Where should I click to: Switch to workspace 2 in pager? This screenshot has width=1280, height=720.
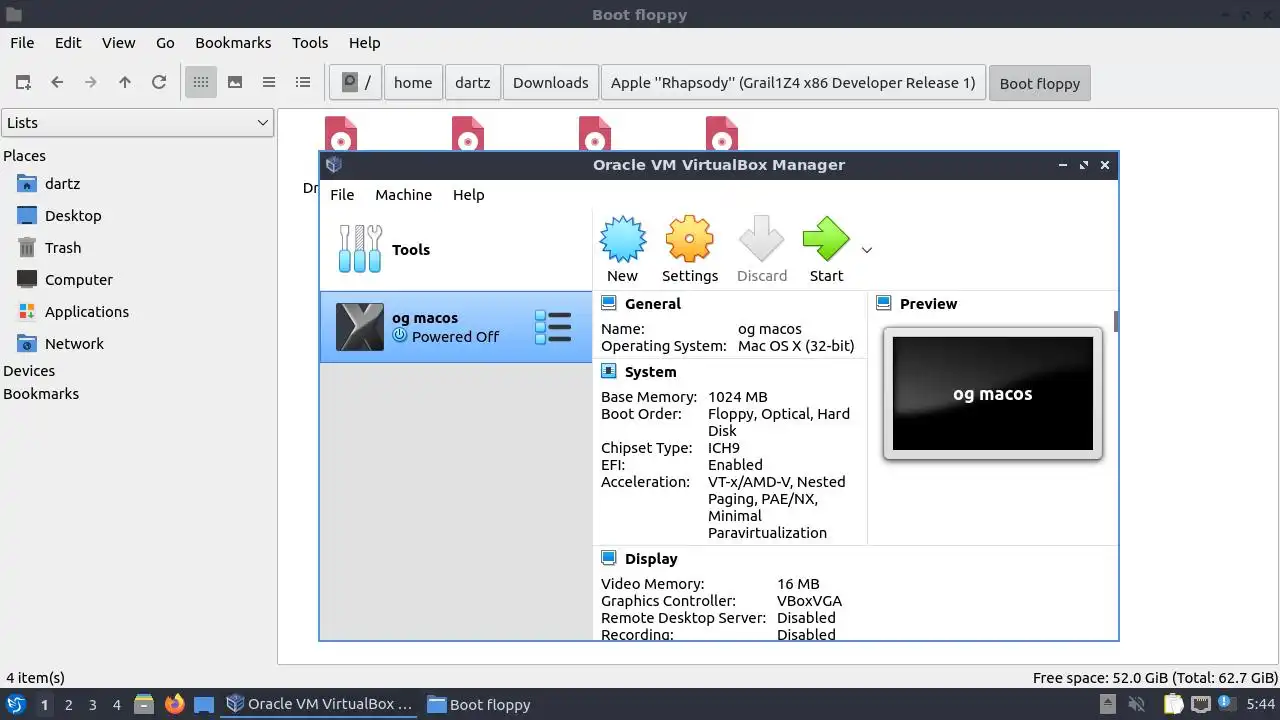point(68,704)
